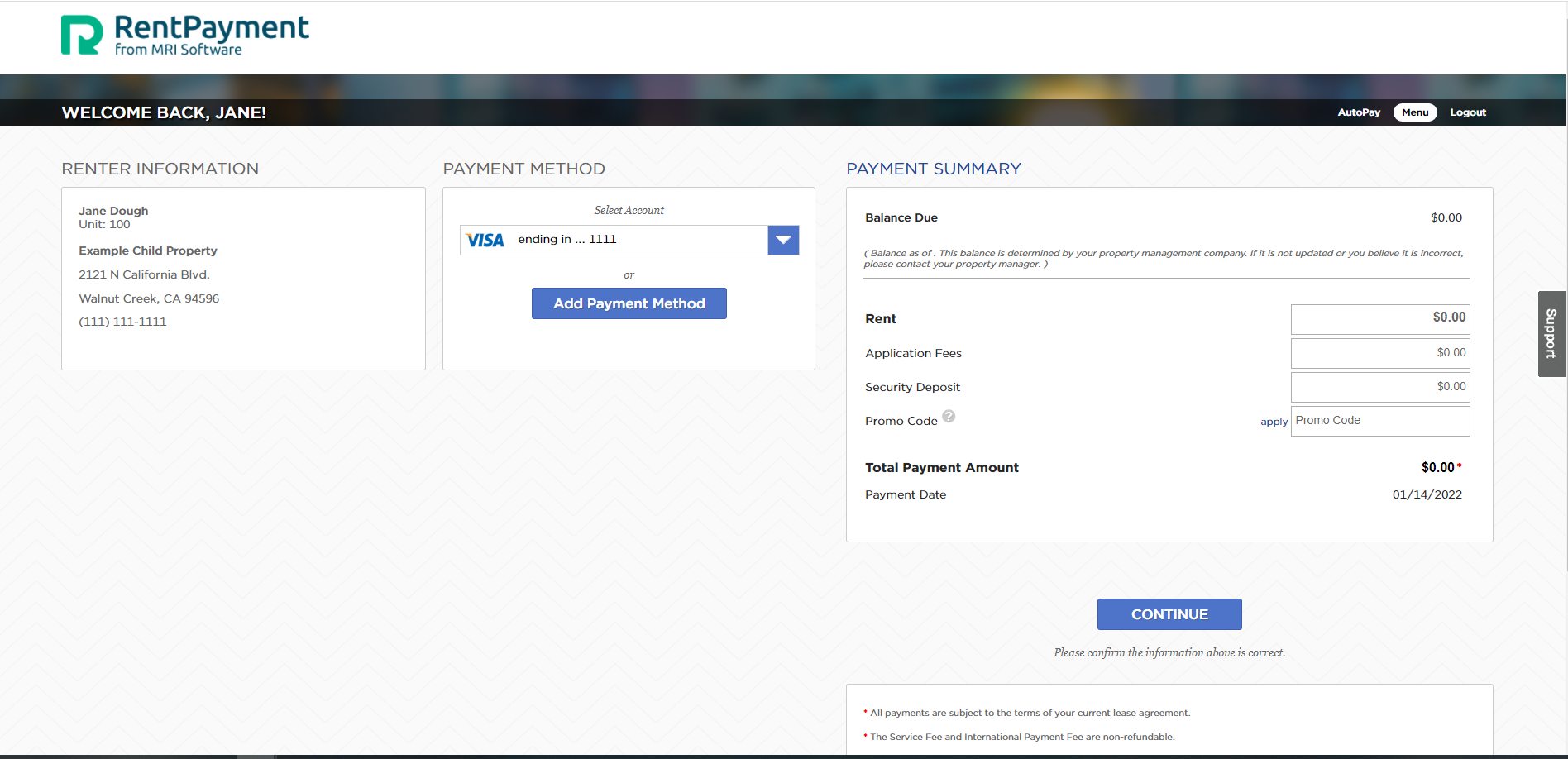
Task: Open the Select Account dropdown arrow
Action: click(782, 240)
